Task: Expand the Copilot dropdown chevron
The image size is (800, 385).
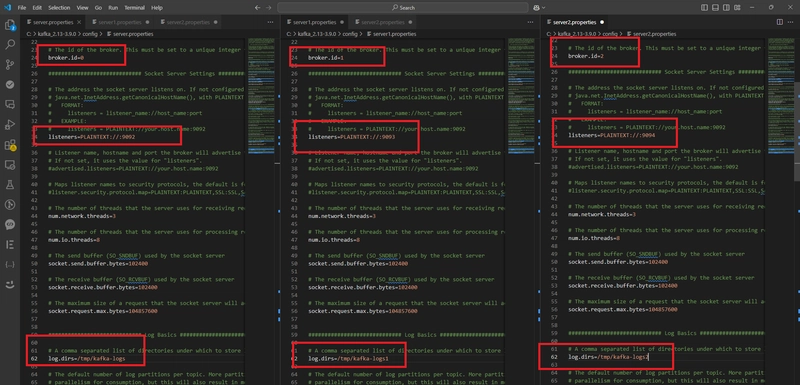Action: point(543,8)
